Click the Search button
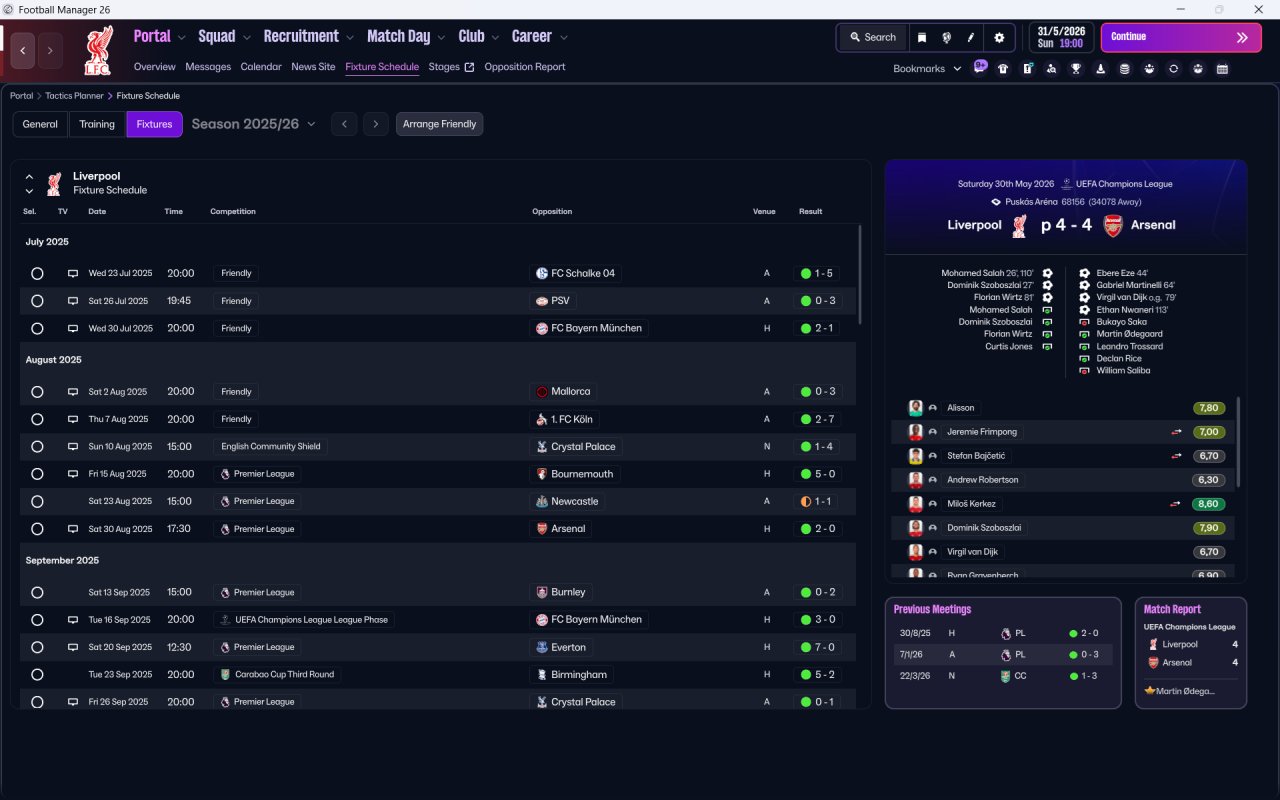Viewport: 1280px width, 800px height. coord(873,37)
